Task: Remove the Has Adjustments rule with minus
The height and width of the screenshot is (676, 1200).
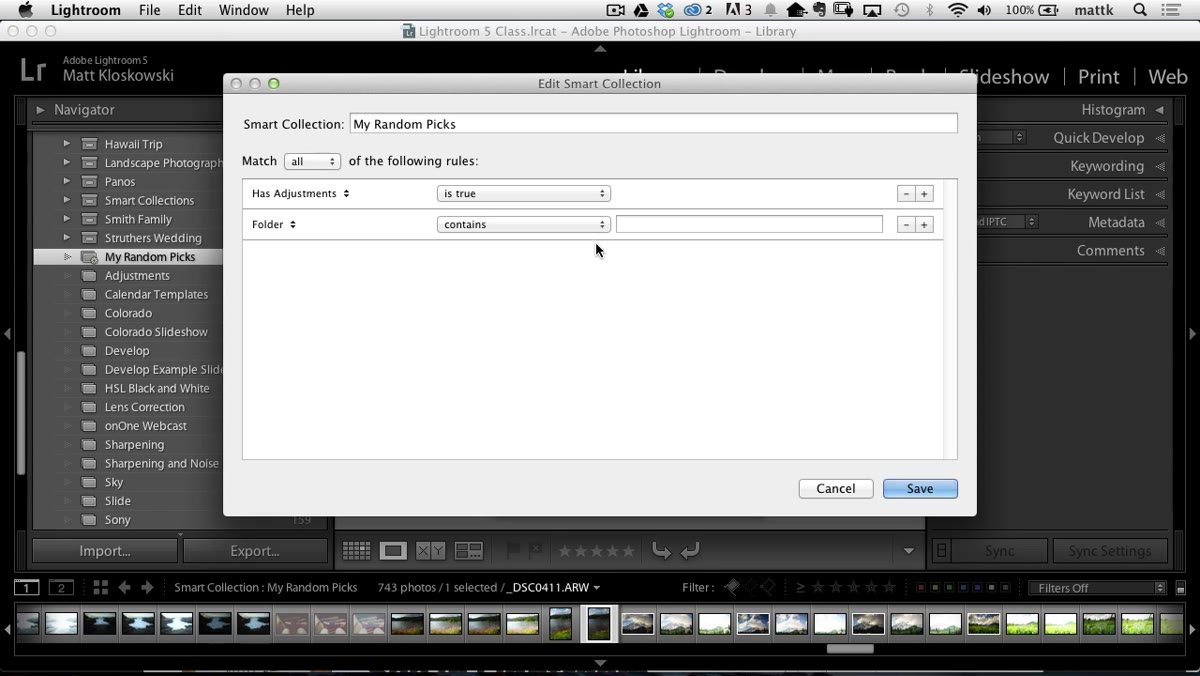Action: click(906, 194)
